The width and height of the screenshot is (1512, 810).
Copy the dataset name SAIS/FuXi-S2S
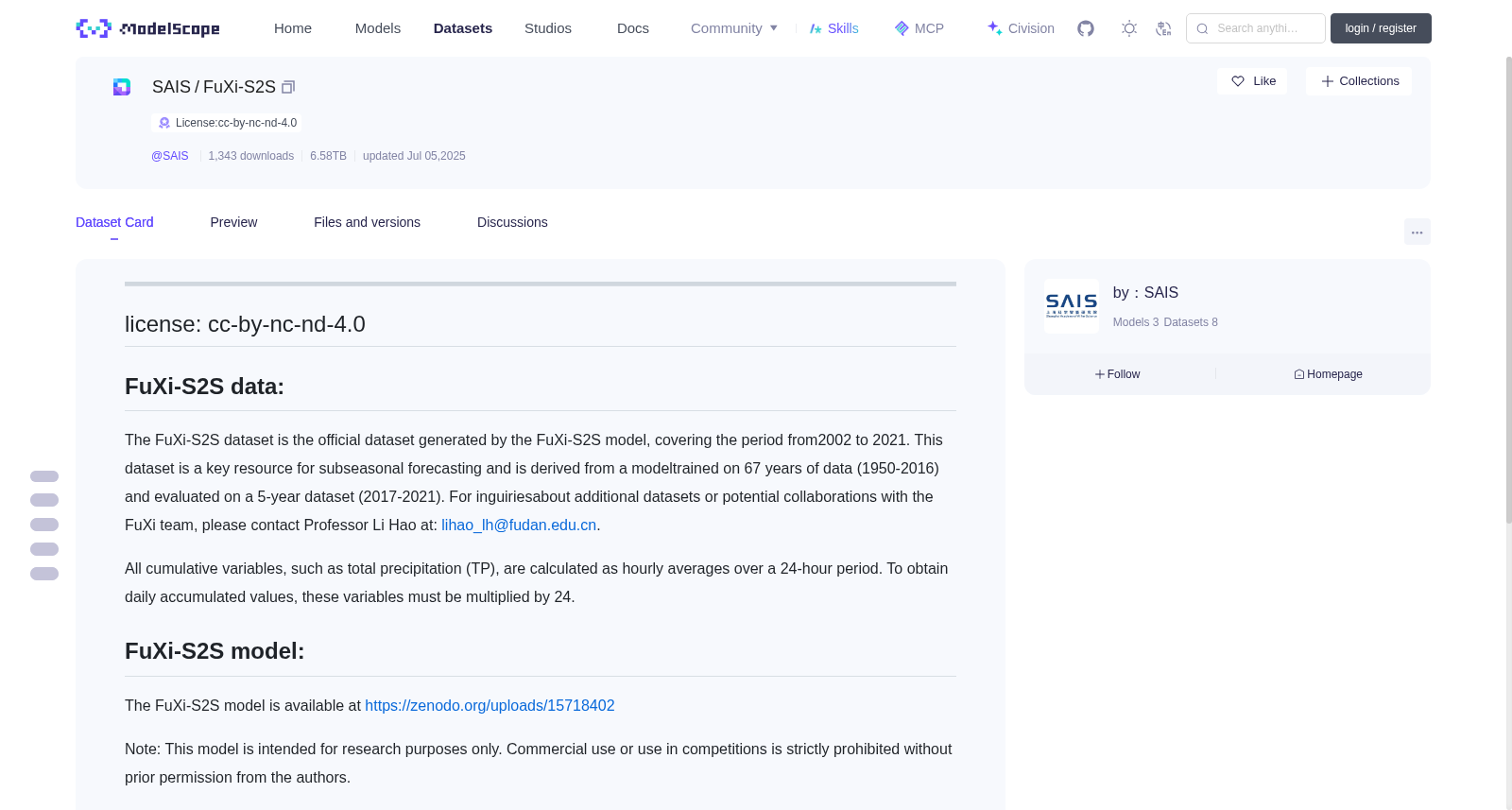point(288,87)
